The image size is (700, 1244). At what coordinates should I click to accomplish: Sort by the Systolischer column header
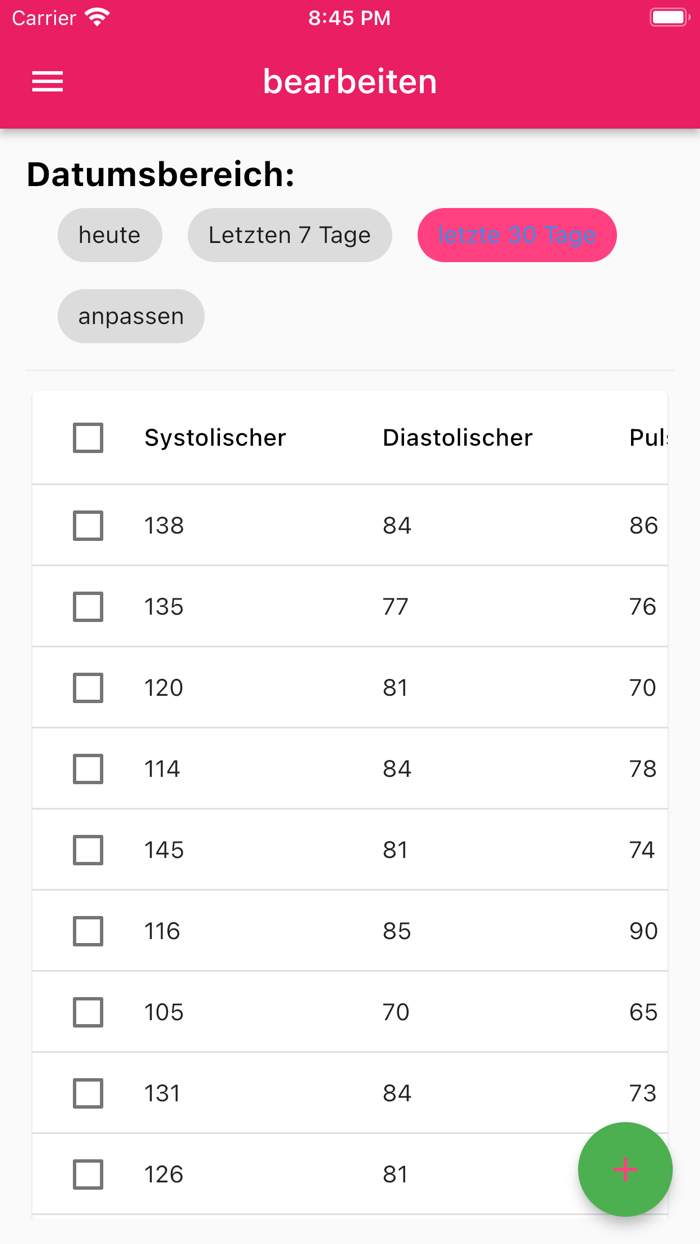[x=215, y=438]
